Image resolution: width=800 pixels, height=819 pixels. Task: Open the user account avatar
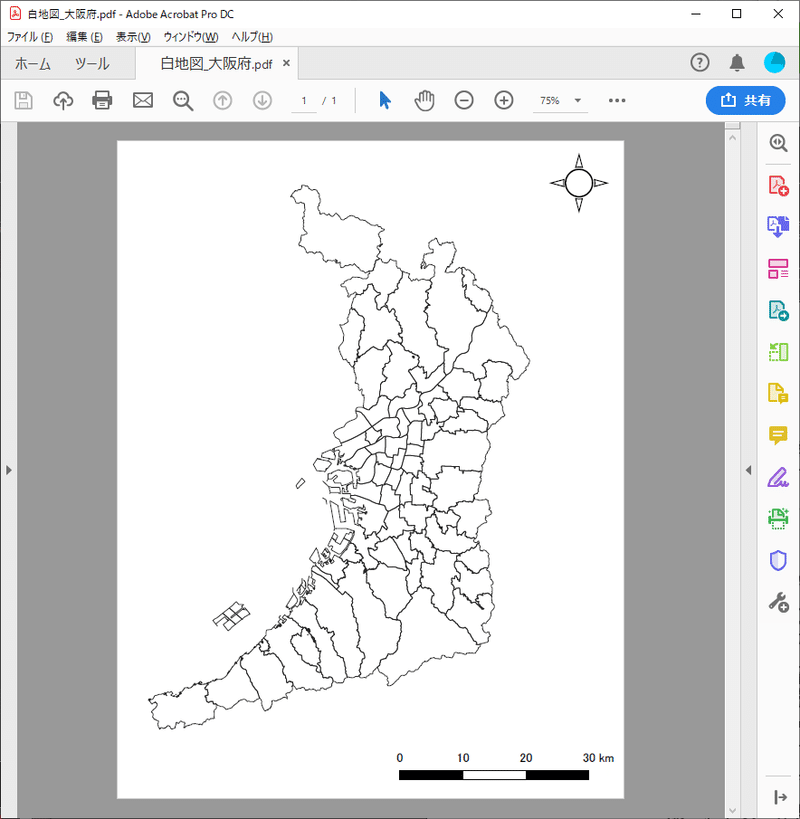pos(774,62)
